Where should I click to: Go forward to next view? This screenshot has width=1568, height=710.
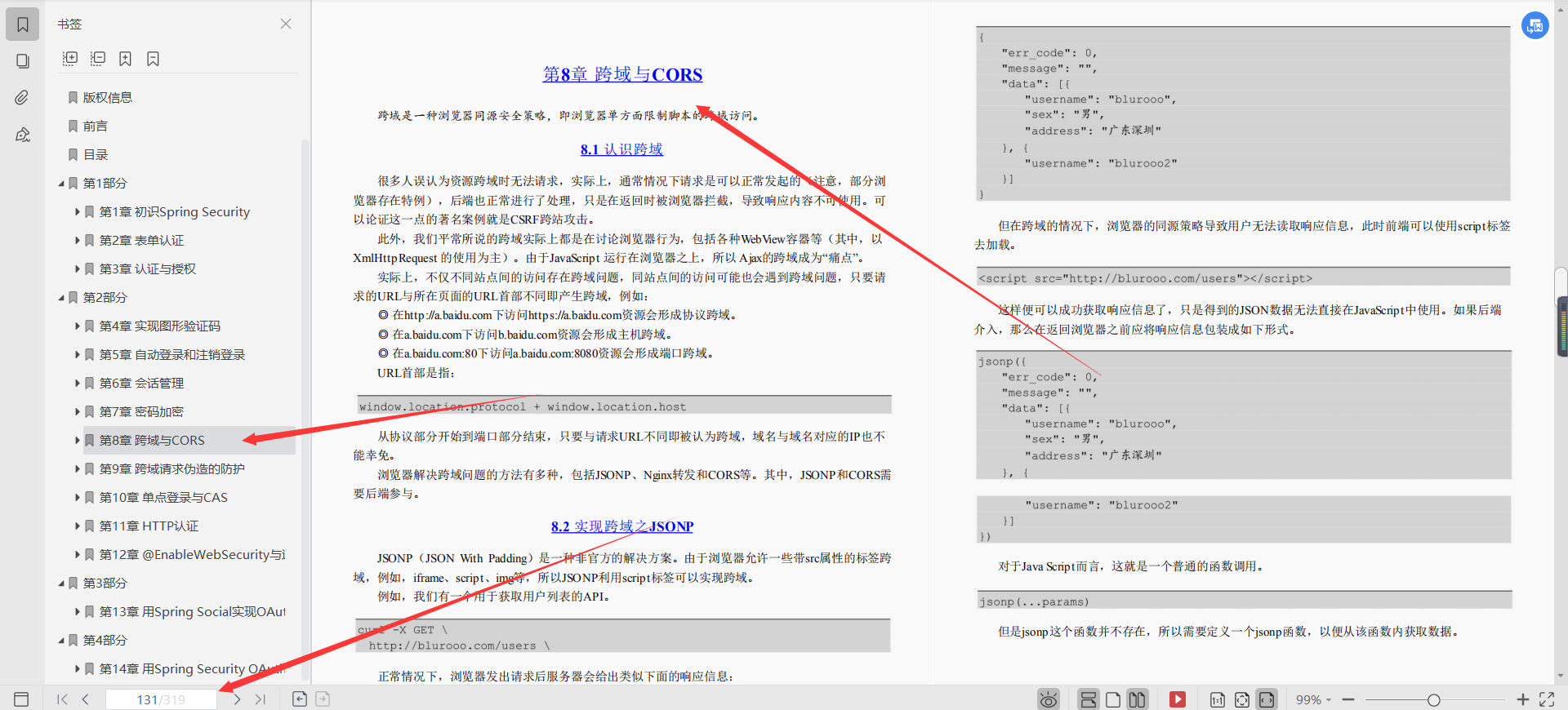click(x=323, y=699)
